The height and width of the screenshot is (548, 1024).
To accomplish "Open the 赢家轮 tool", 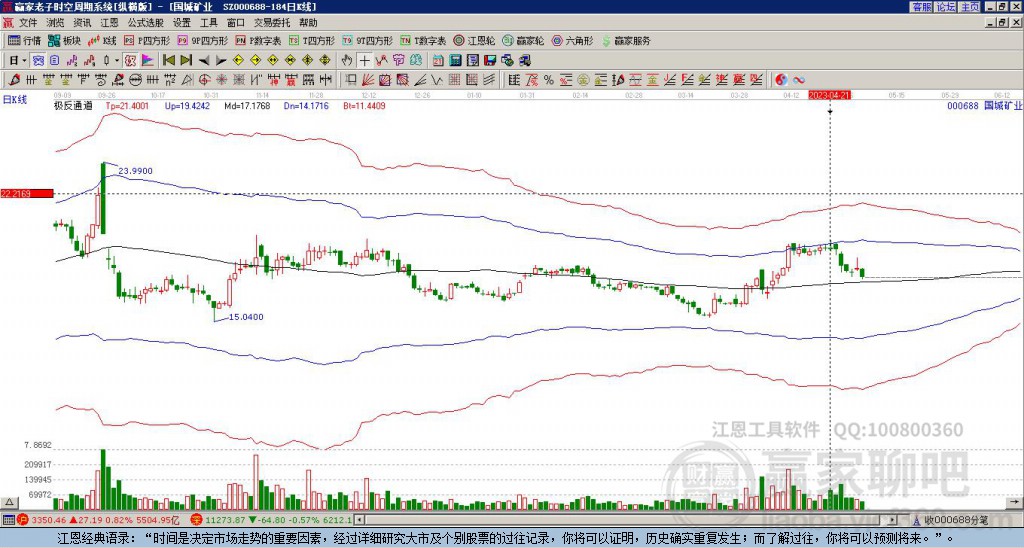I will tap(523, 41).
